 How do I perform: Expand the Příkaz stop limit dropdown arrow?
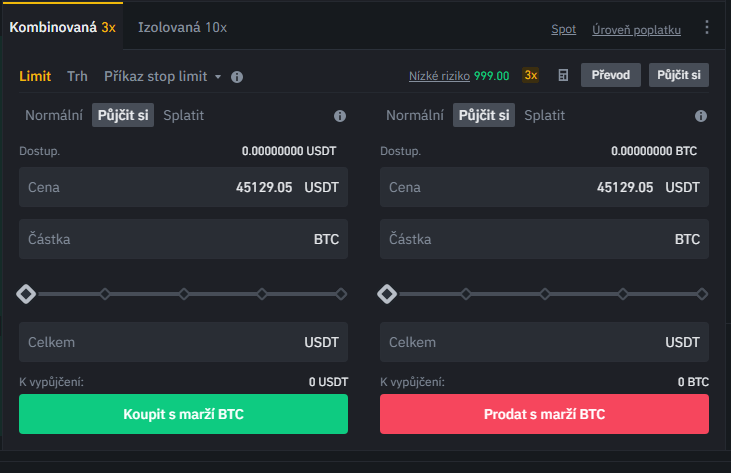pyautogui.click(x=218, y=76)
